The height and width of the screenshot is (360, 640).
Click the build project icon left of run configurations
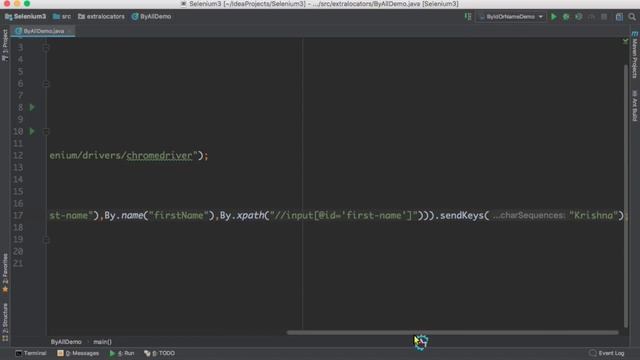[468, 17]
